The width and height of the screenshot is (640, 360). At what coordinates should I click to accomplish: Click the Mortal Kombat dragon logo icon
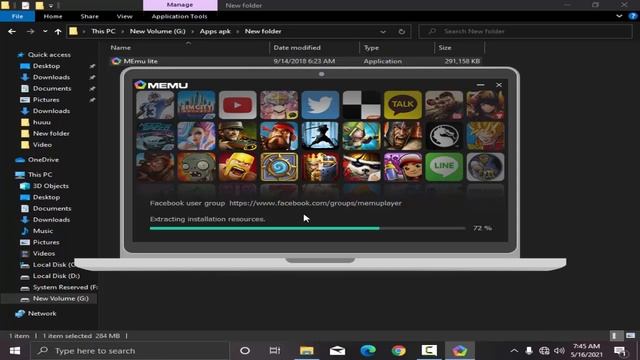click(x=444, y=136)
